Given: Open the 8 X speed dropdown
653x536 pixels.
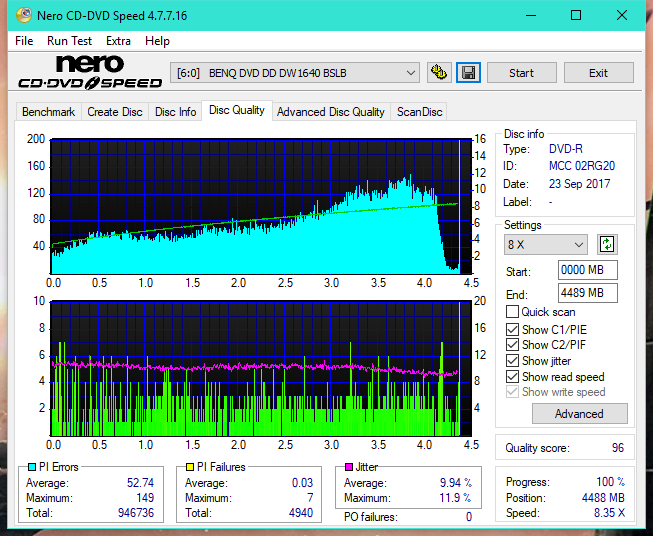Looking at the screenshot, I should (x=546, y=244).
